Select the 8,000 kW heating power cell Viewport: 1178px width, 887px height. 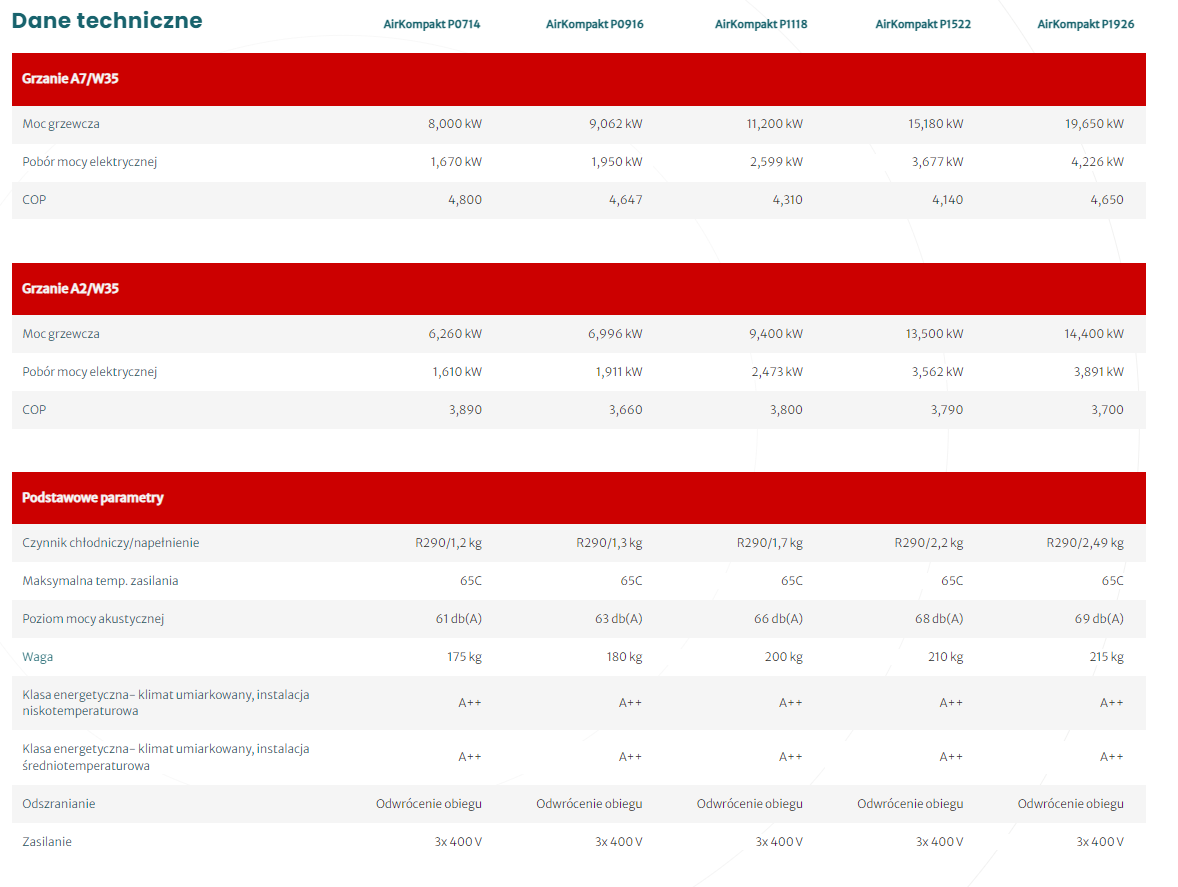point(454,124)
